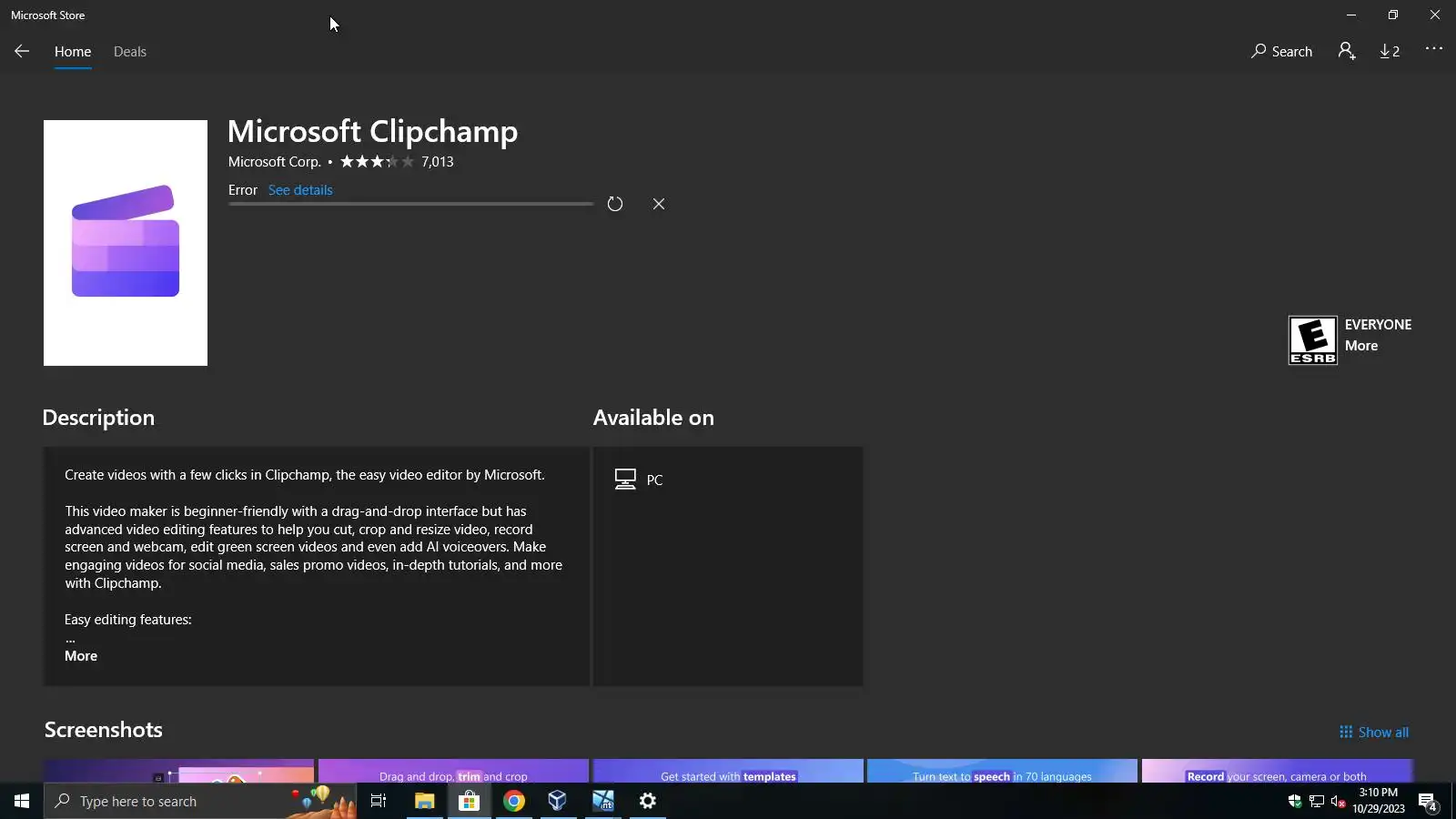Click the download error progress bar

[x=411, y=204]
